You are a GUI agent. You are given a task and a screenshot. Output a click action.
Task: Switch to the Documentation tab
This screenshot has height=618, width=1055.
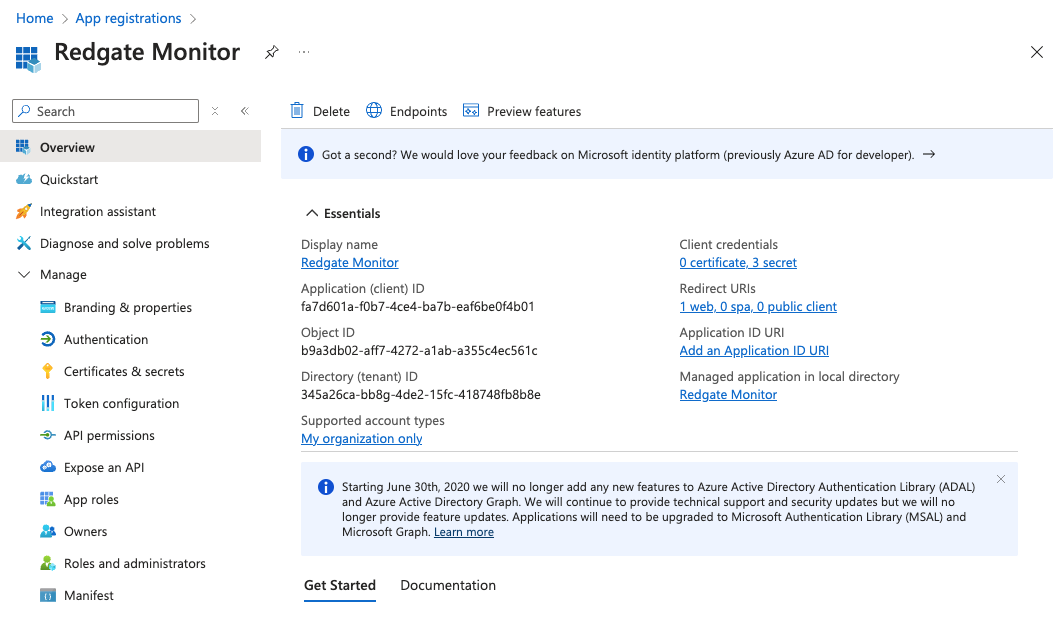pyautogui.click(x=448, y=585)
